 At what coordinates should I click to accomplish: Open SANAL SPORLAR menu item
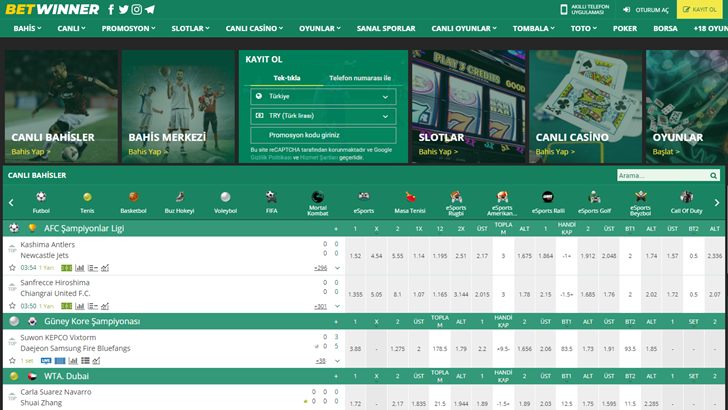pos(386,28)
